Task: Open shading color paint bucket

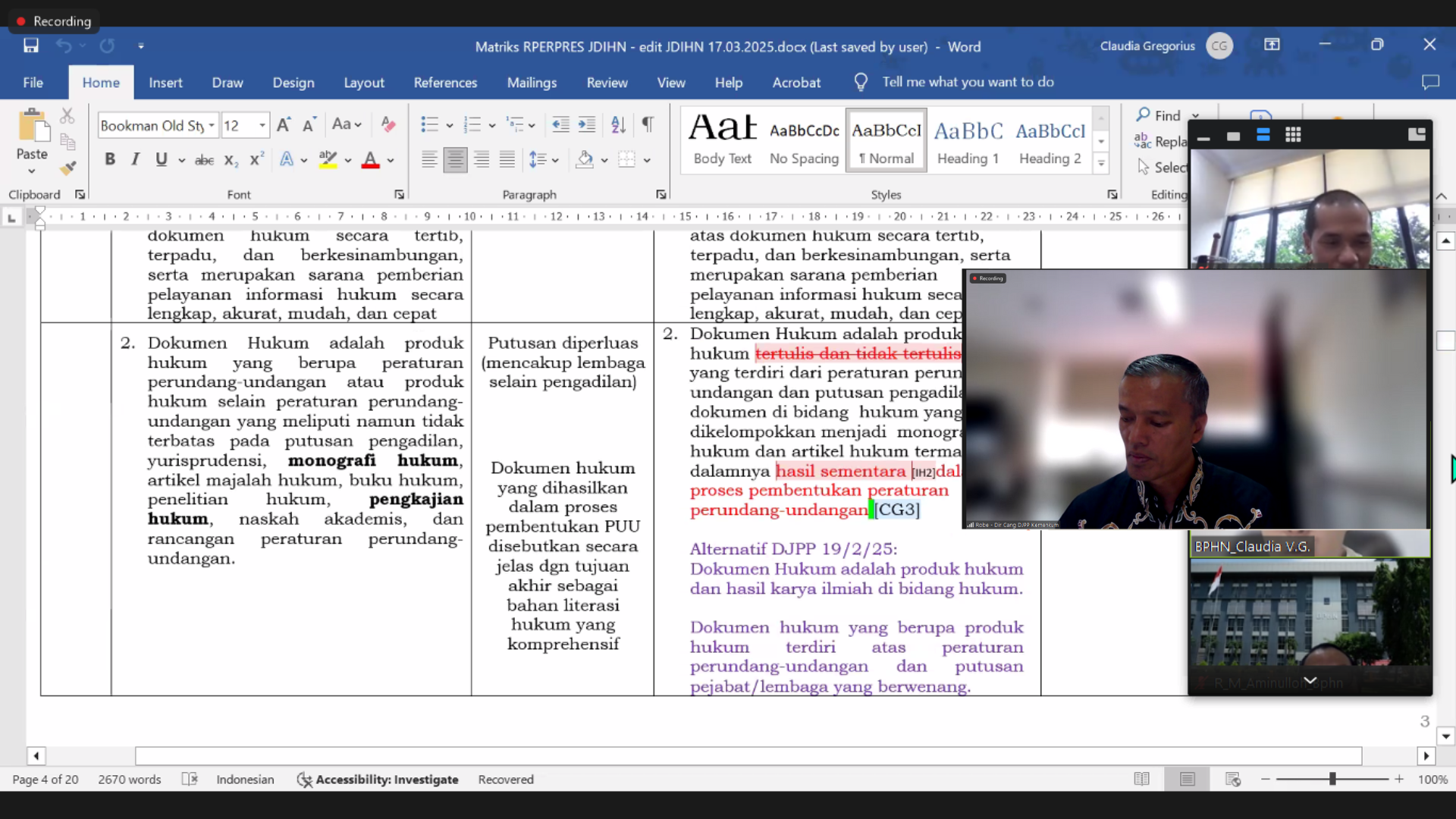Action: (x=584, y=159)
